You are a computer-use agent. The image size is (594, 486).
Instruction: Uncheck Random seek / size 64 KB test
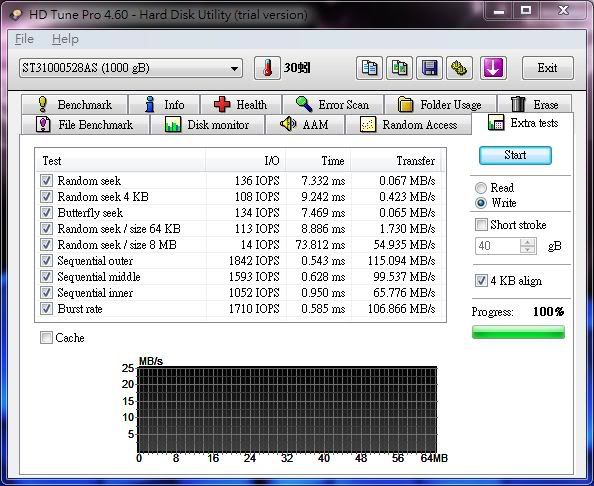[46, 229]
